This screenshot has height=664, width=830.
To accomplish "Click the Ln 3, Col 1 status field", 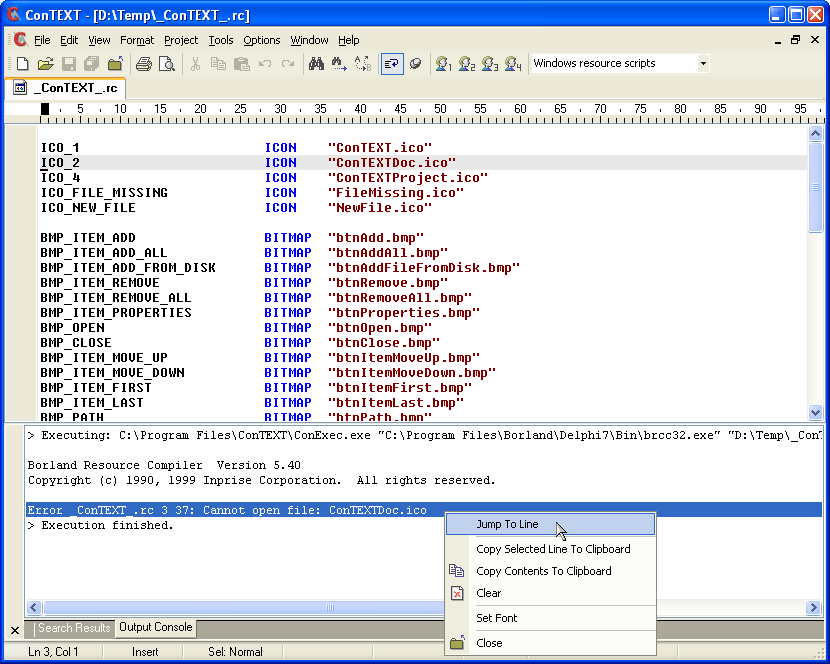I will coord(53,652).
